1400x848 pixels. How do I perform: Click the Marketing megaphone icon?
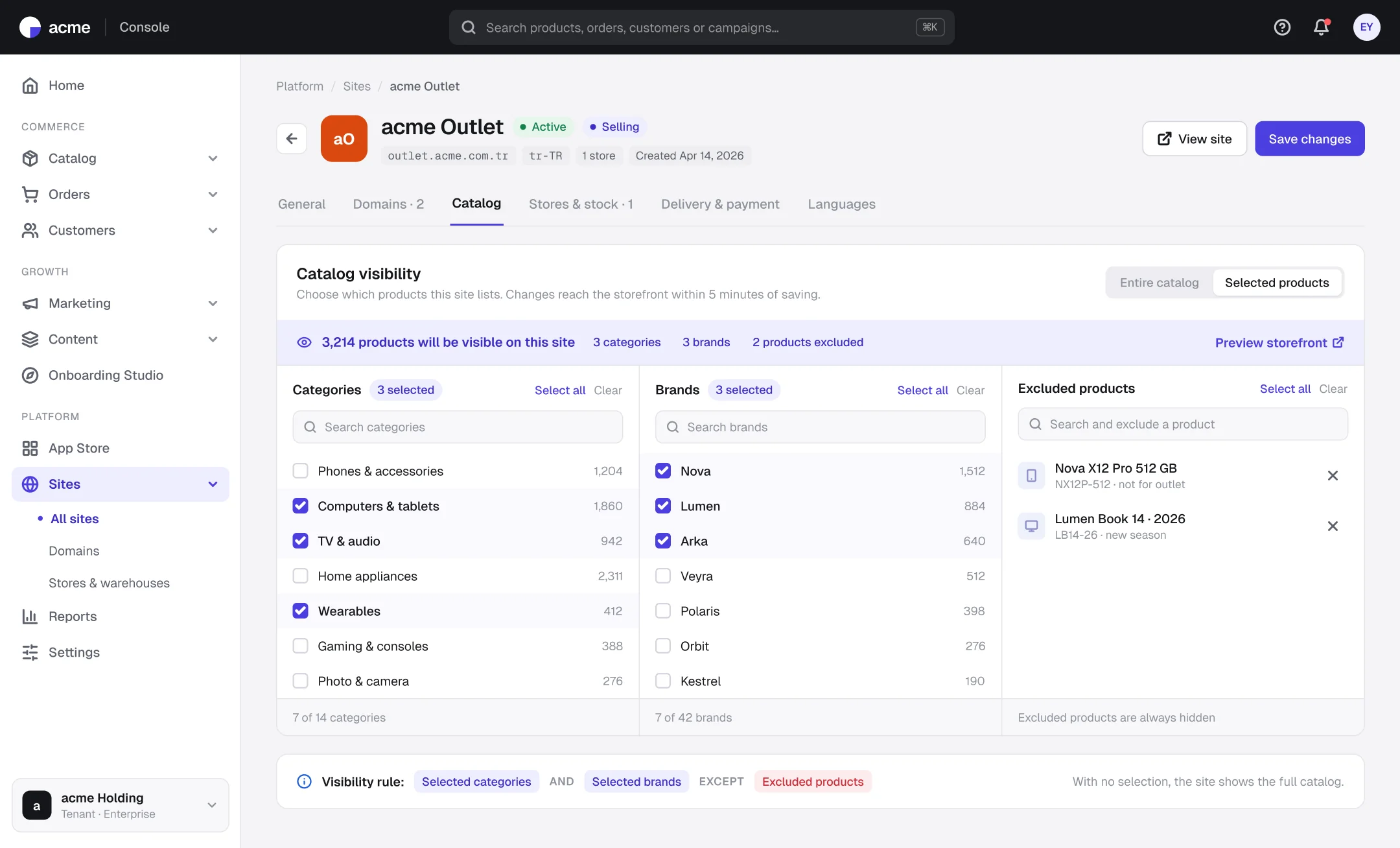coord(30,303)
